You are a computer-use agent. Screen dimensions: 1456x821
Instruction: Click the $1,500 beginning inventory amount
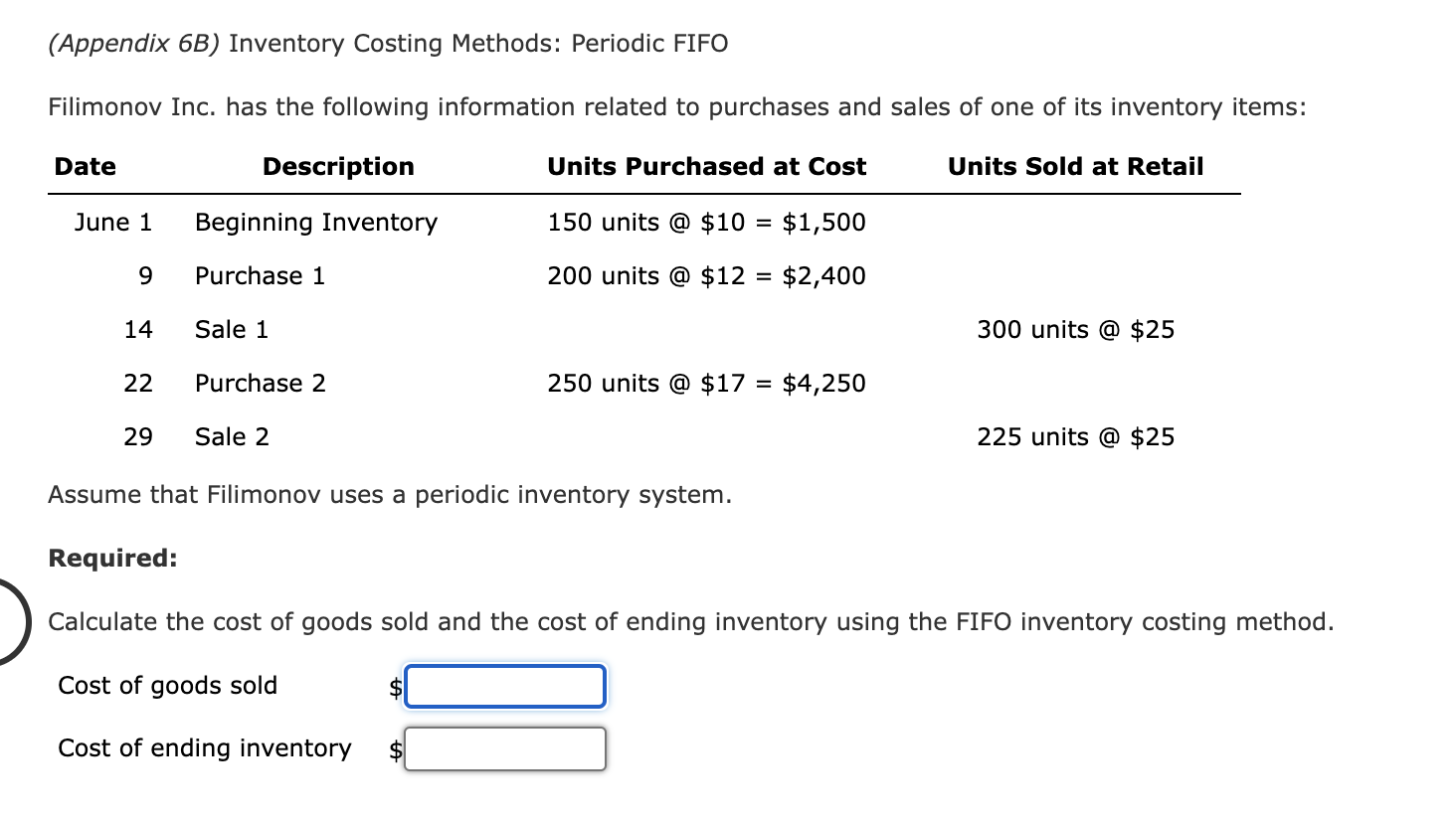coord(823,222)
